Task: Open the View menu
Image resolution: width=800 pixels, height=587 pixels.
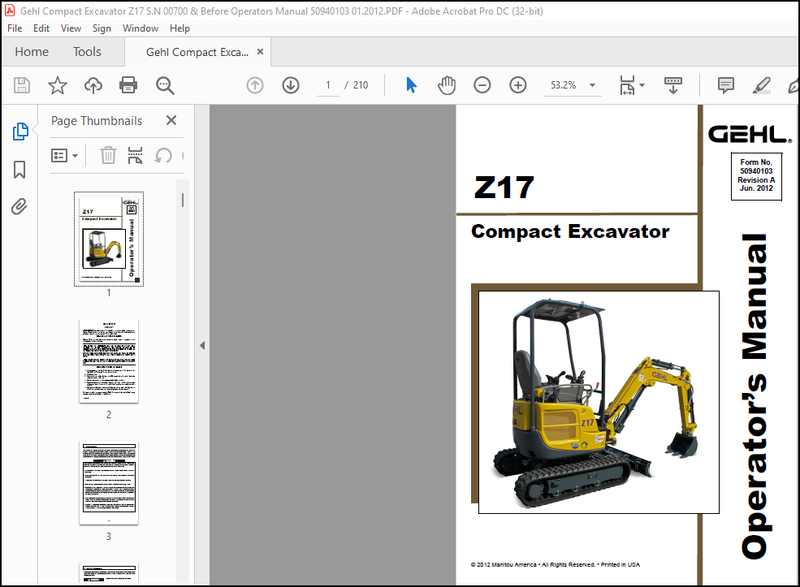Action: [x=70, y=28]
